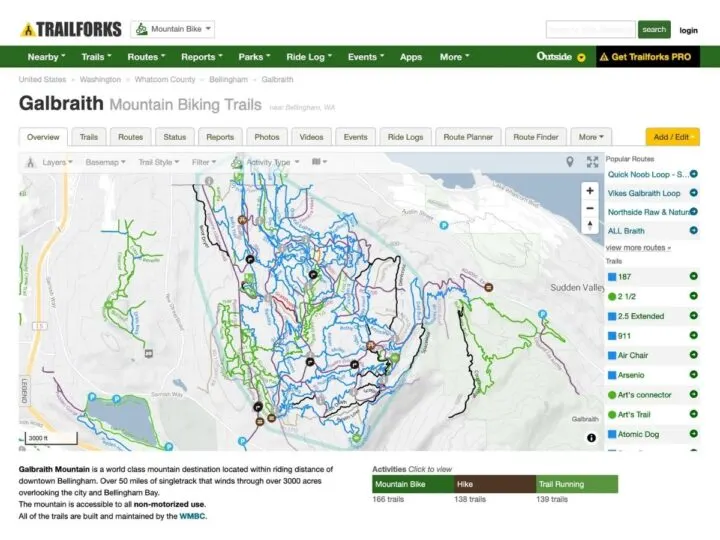Image resolution: width=720 pixels, height=540 pixels.
Task: Go to Washington breadcrumb
Action: 100,79
